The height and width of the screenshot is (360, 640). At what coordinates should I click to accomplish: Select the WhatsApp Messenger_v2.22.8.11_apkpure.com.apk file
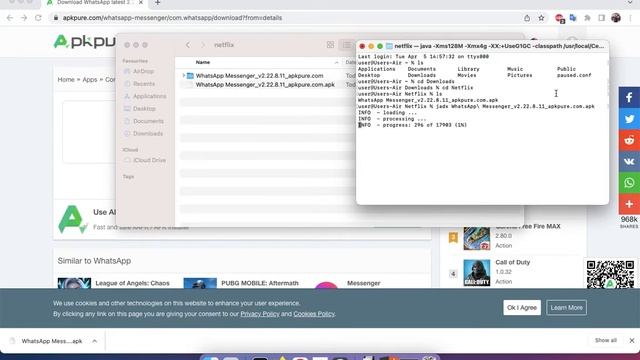pyautogui.click(x=265, y=84)
